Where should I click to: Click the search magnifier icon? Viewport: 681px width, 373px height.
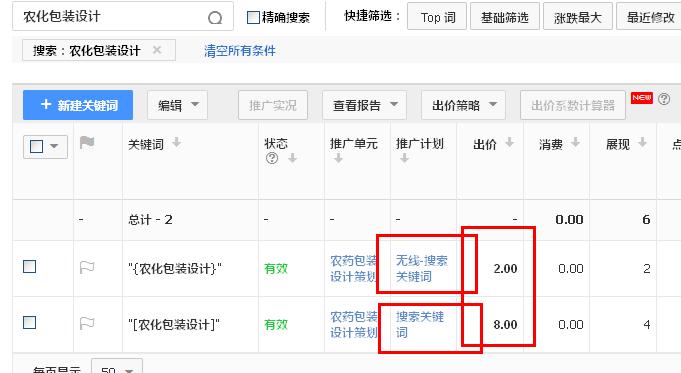(215, 18)
